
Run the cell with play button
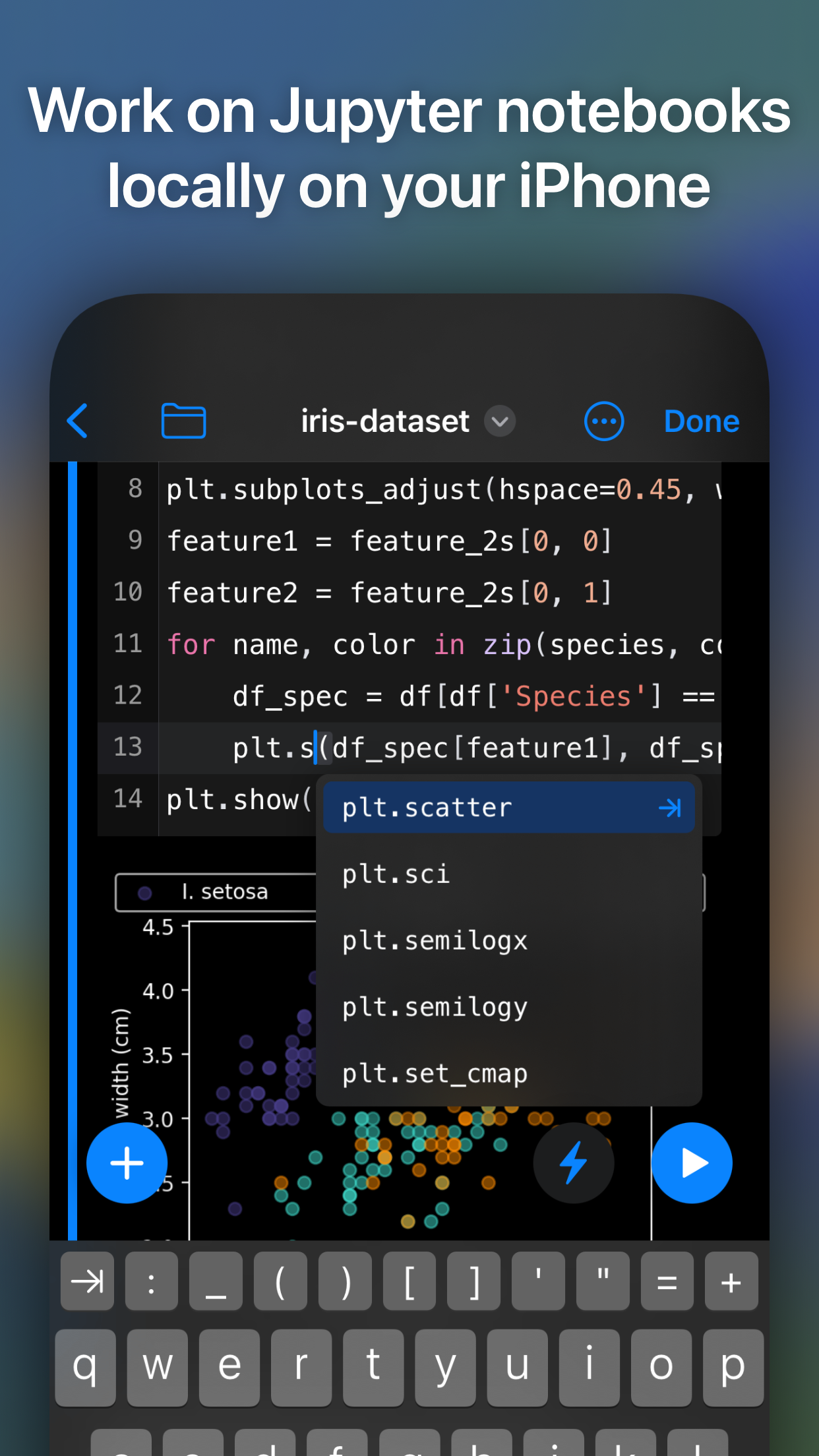point(692,1163)
